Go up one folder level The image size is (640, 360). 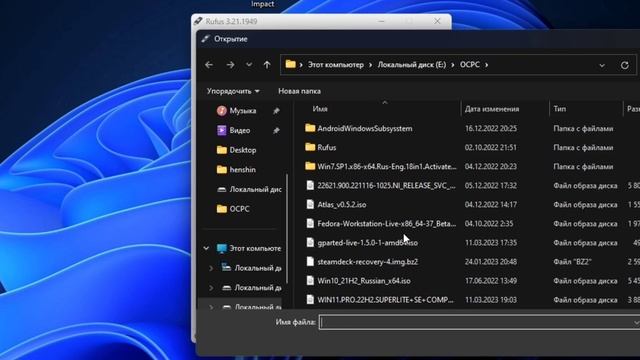tap(267, 65)
